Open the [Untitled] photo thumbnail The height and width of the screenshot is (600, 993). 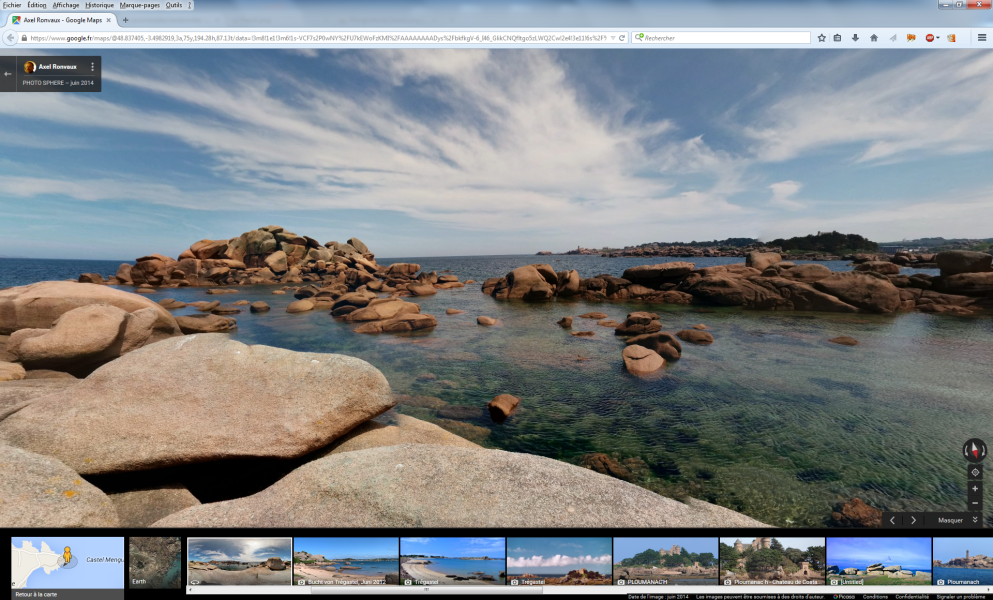tap(879, 561)
